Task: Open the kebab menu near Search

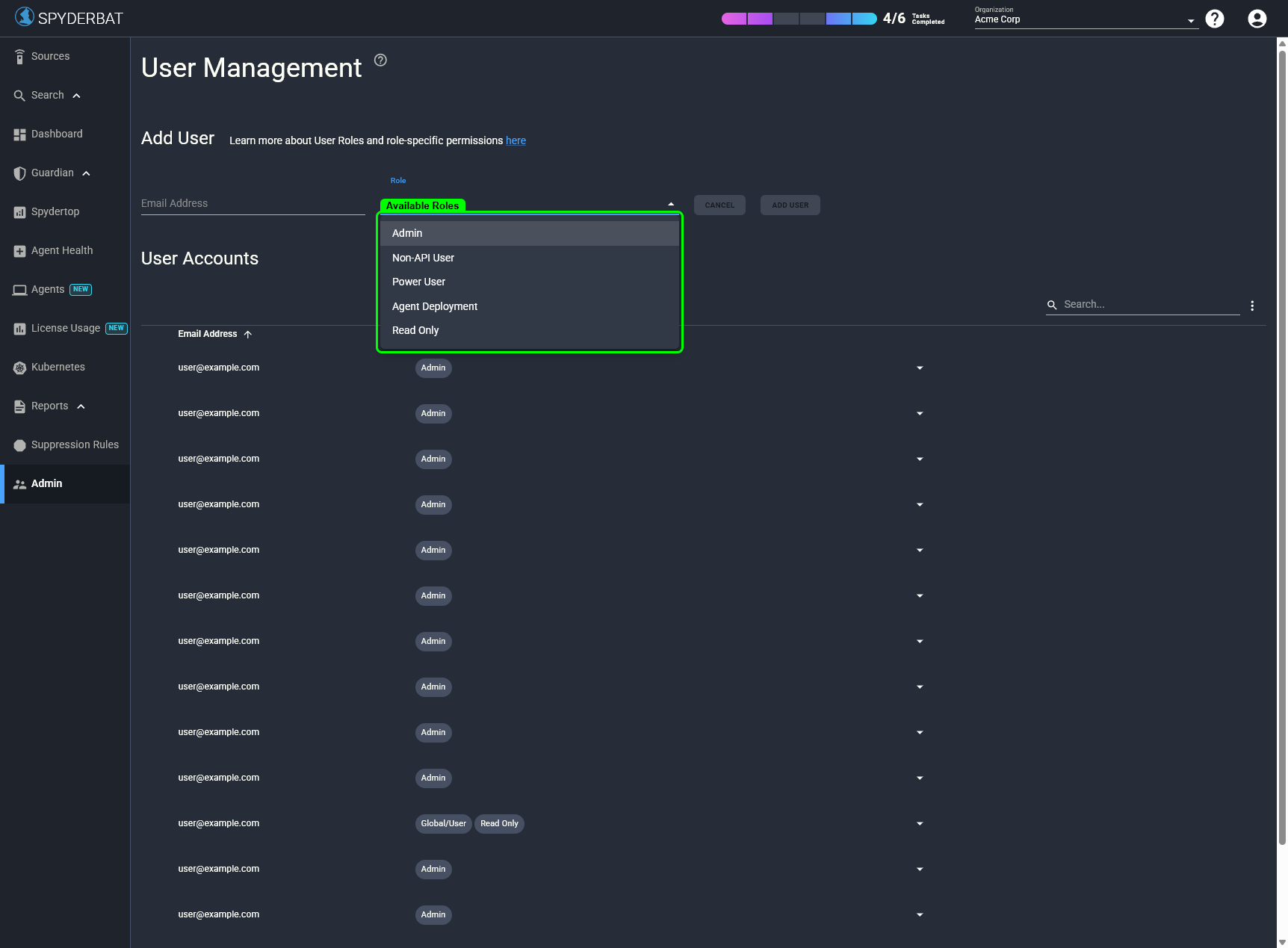Action: pyautogui.click(x=1252, y=305)
